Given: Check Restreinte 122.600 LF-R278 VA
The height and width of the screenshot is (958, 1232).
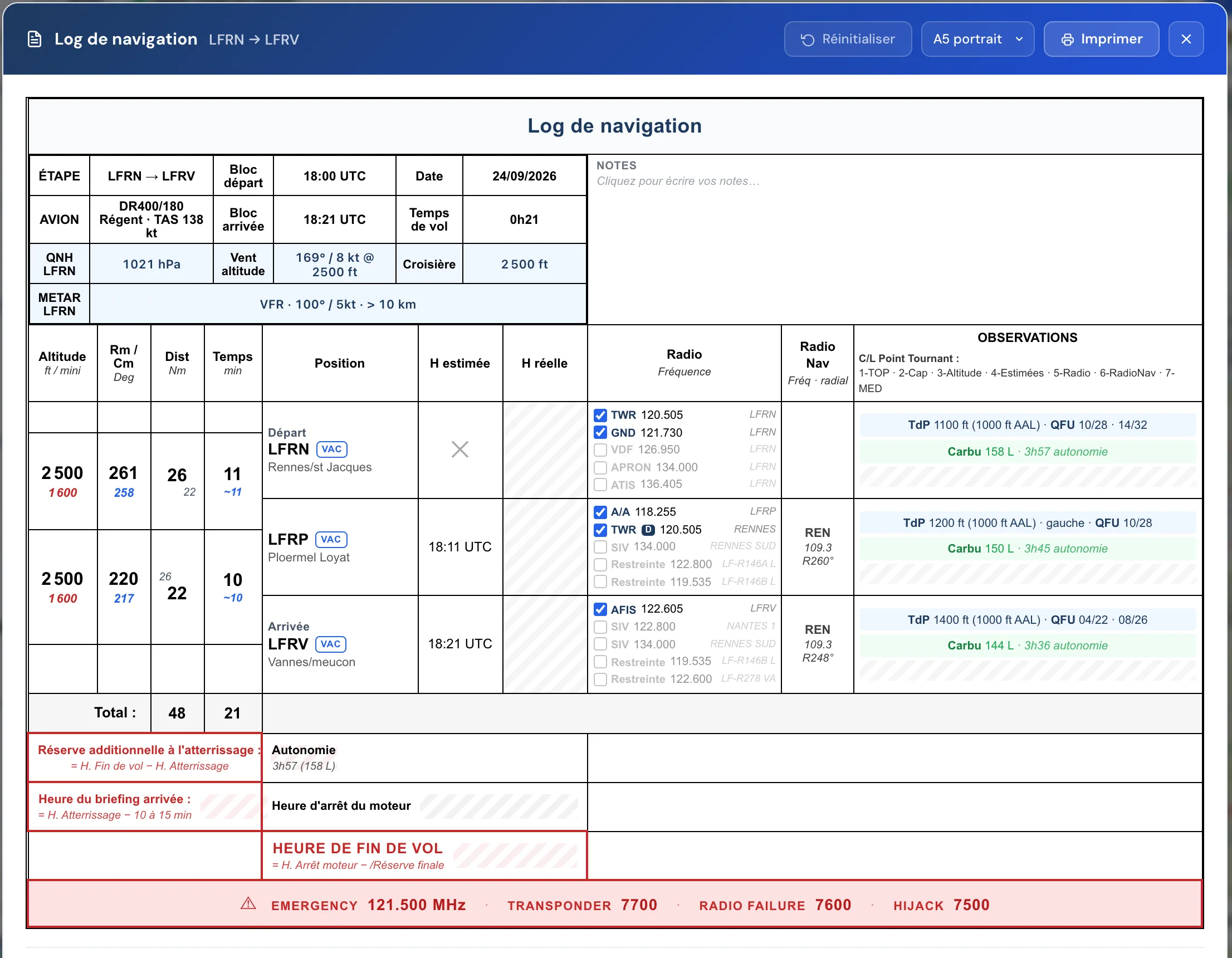Looking at the screenshot, I should [x=600, y=679].
